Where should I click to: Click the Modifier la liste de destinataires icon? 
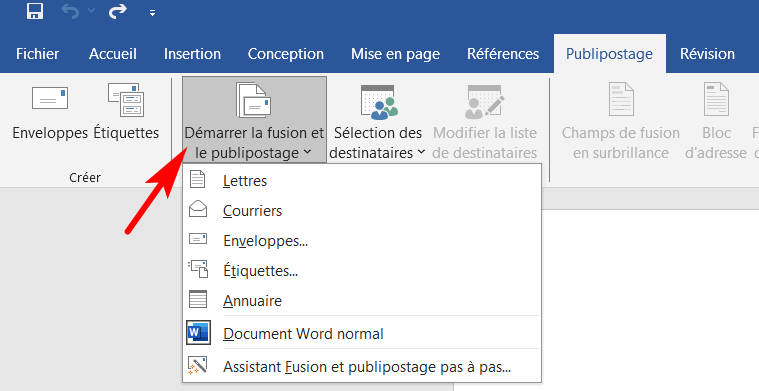coord(485,102)
